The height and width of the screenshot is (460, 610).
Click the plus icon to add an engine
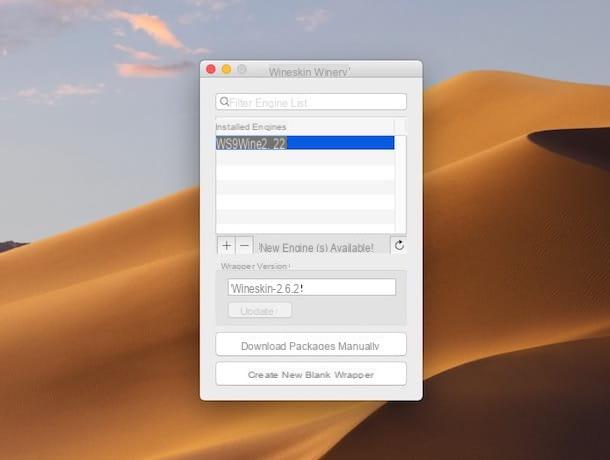(x=226, y=246)
